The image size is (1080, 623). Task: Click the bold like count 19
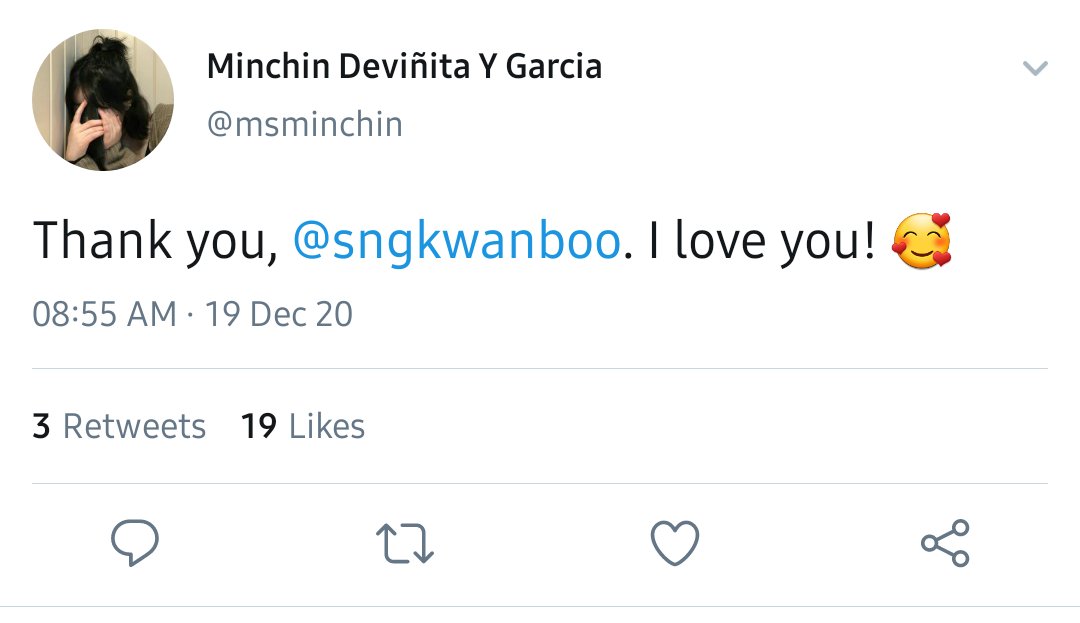(x=259, y=426)
